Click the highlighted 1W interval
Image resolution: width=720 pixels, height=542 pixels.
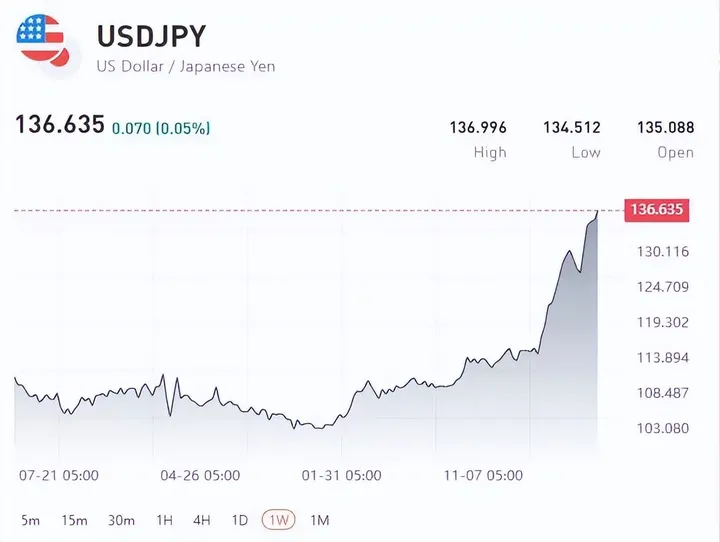(x=279, y=520)
